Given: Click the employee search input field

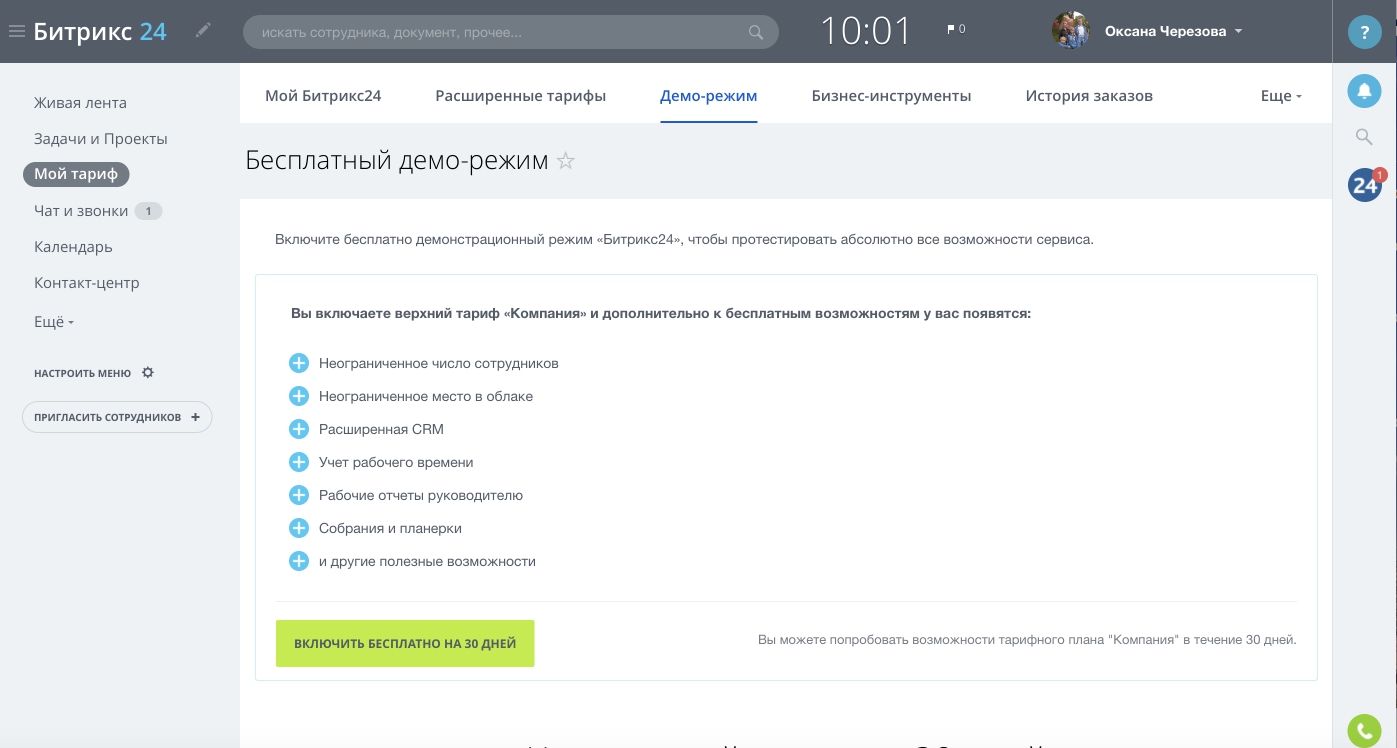Looking at the screenshot, I should pyautogui.click(x=500, y=31).
